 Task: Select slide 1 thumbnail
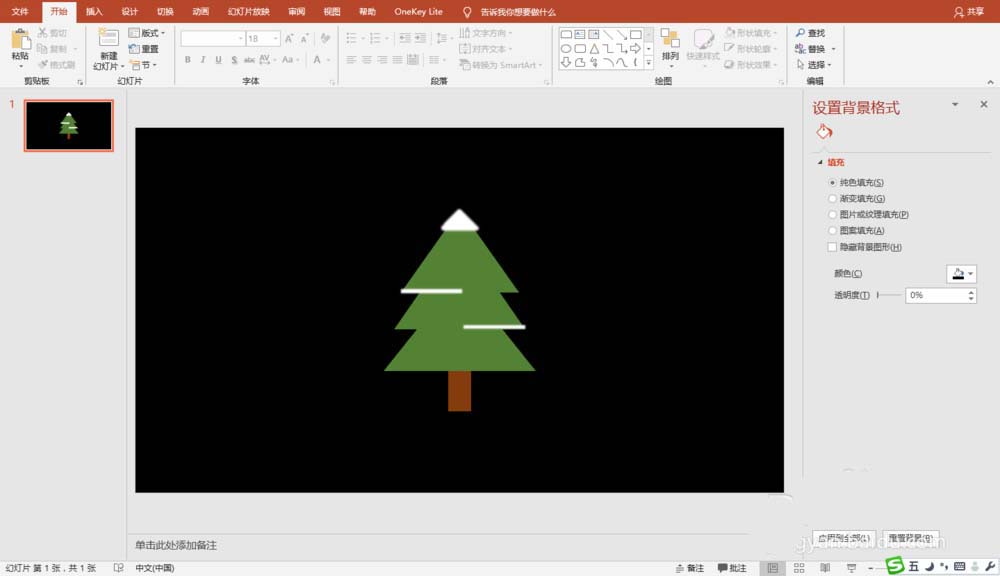point(69,125)
